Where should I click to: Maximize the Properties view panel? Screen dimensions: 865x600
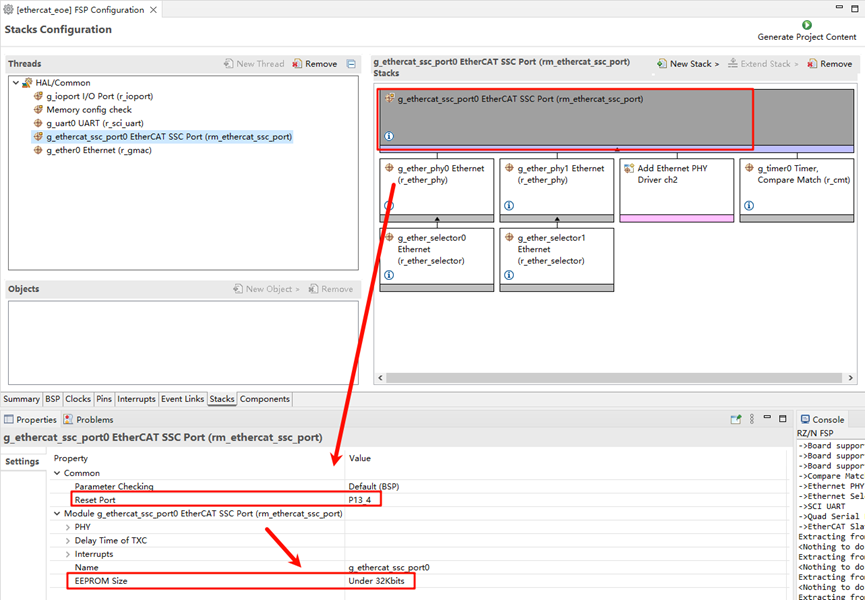coord(782,419)
